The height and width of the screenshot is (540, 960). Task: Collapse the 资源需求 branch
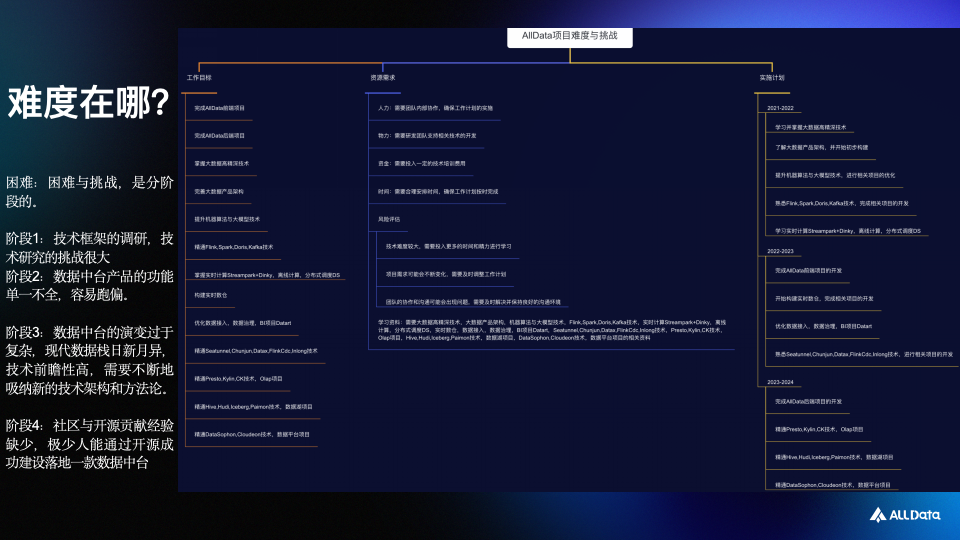click(383, 77)
